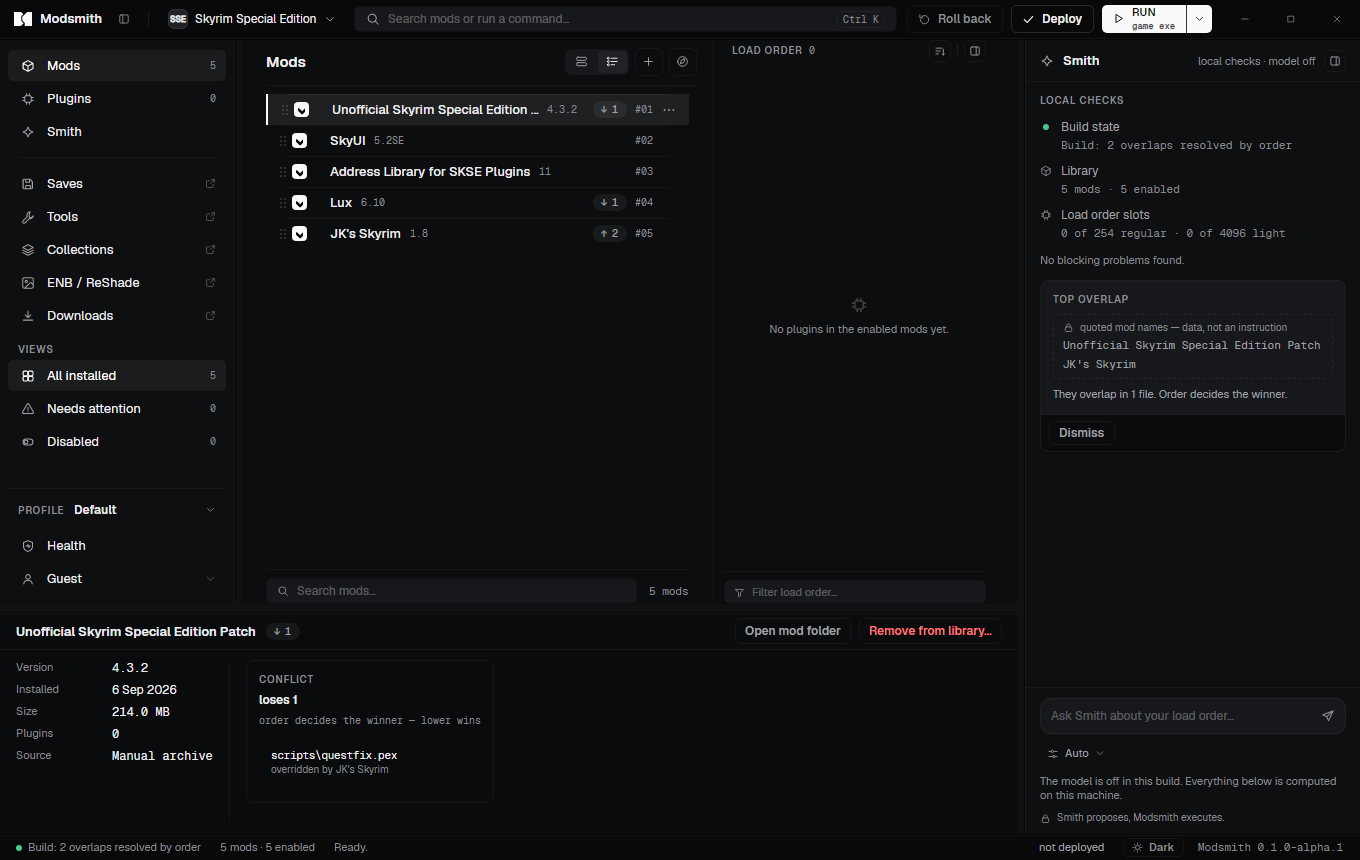This screenshot has width=1360, height=860.
Task: Click Open mod folder button
Action: tap(793, 631)
